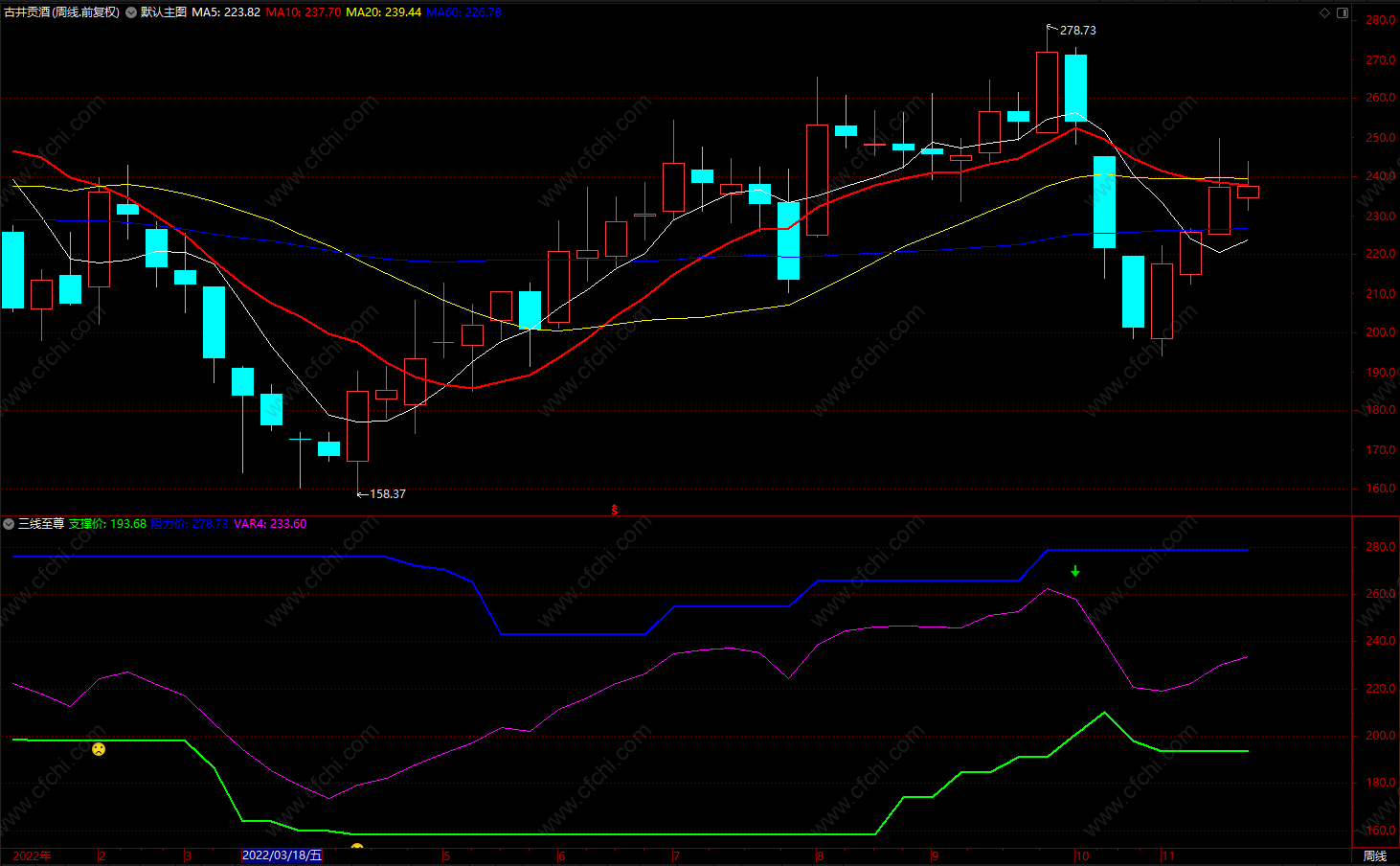This screenshot has height=866, width=1400.
Task: Click the 阻力价: 278.73 value
Action: pyautogui.click(x=190, y=524)
